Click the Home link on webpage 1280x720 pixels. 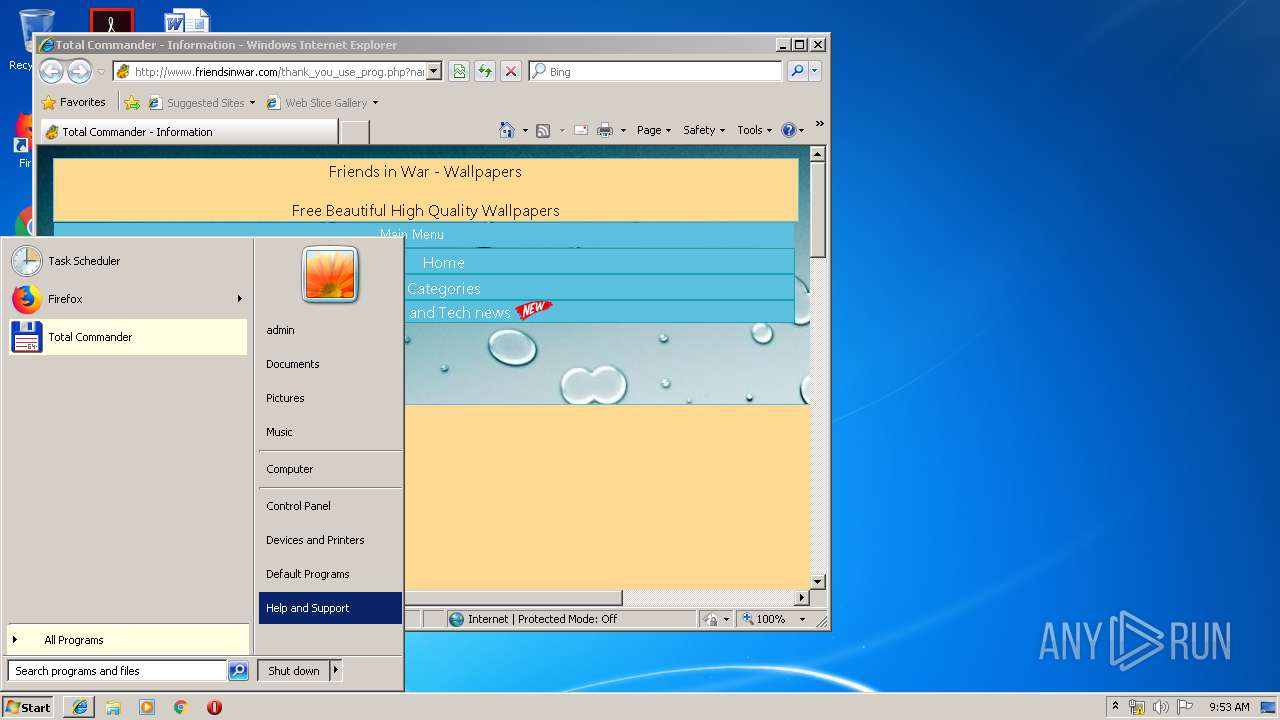444,262
